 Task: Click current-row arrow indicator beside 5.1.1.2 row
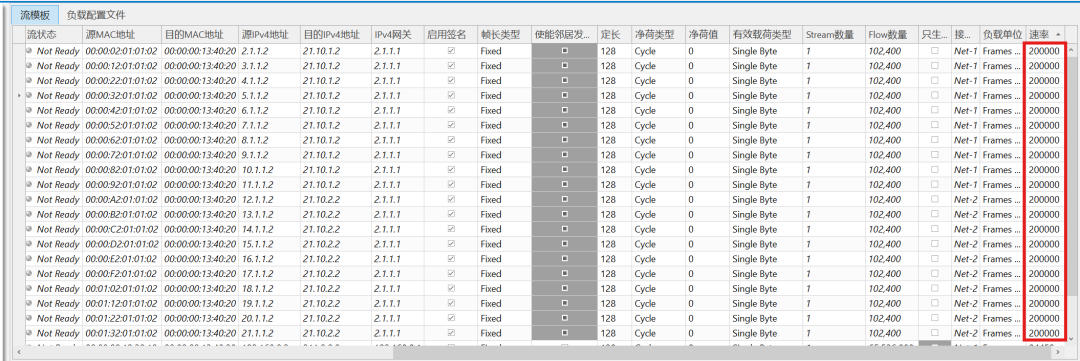click(x=19, y=96)
